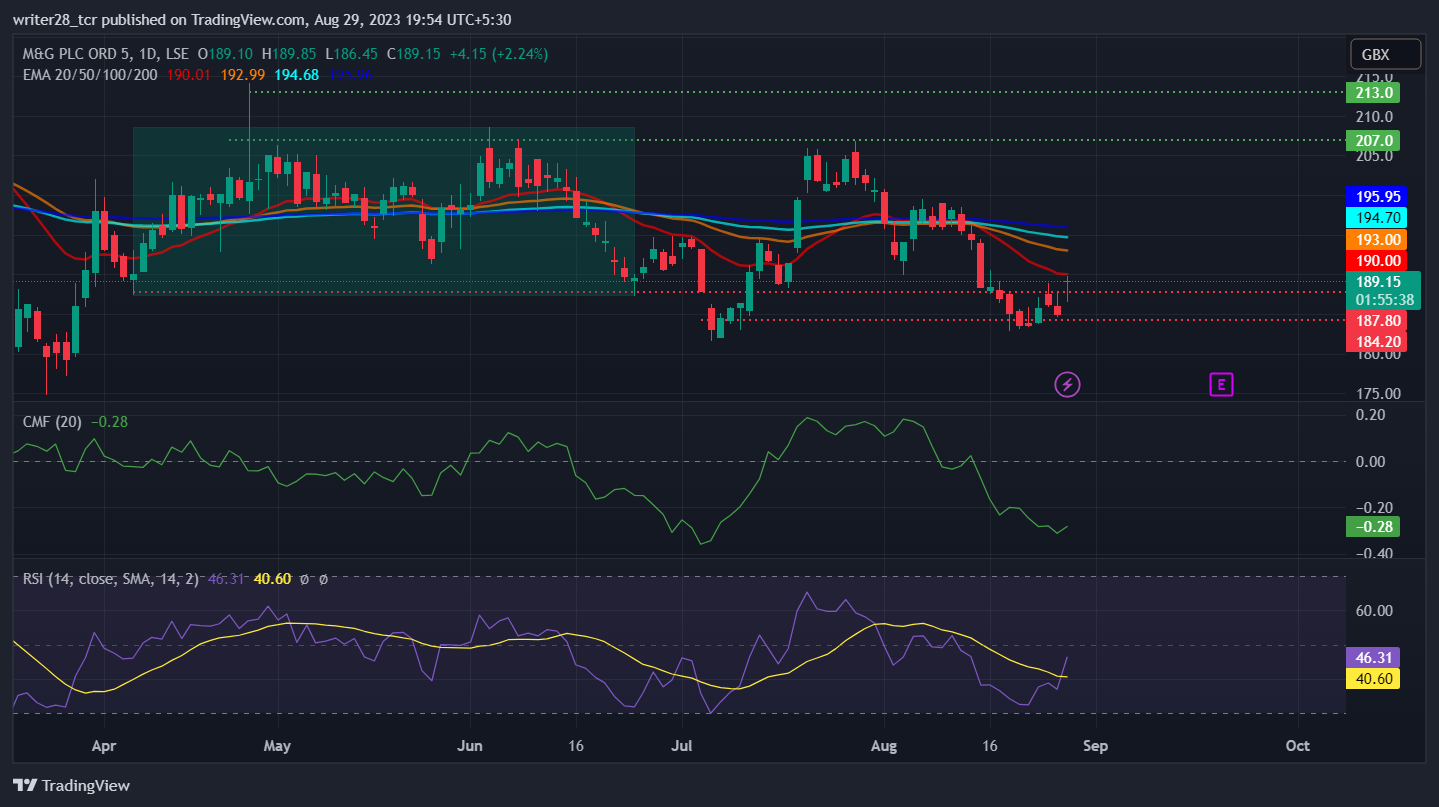Click the 213.0 price label on the axis
The height and width of the screenshot is (807, 1439).
click(1373, 93)
